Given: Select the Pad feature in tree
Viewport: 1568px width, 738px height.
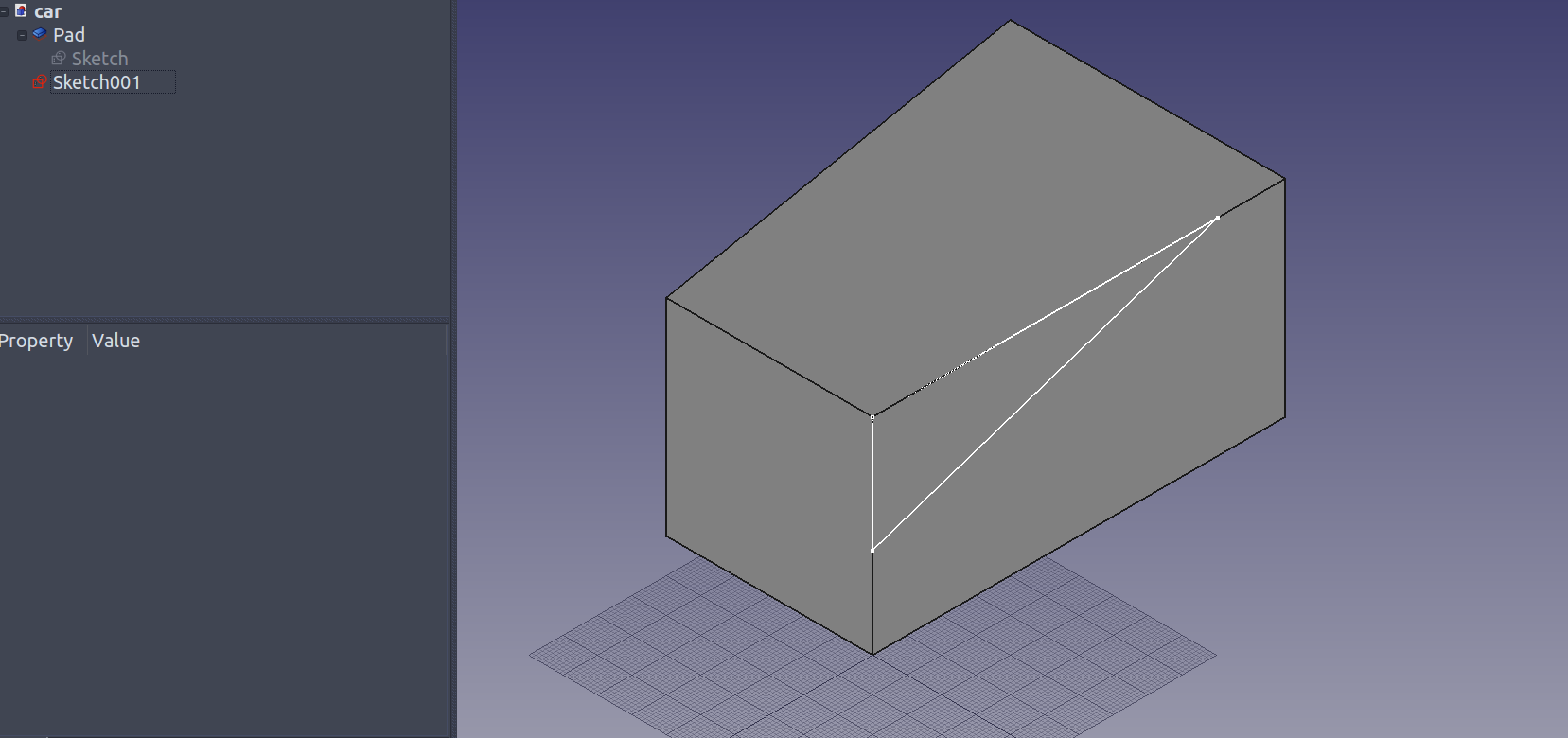Looking at the screenshot, I should coord(69,35).
